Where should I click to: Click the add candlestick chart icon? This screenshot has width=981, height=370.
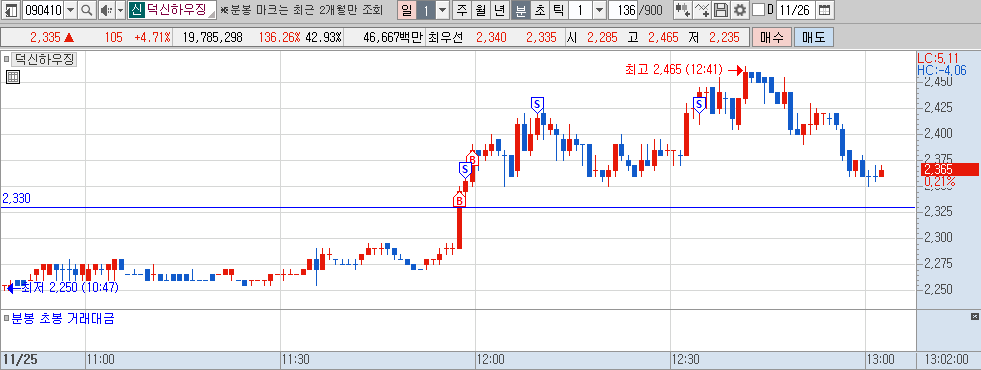(x=683, y=10)
